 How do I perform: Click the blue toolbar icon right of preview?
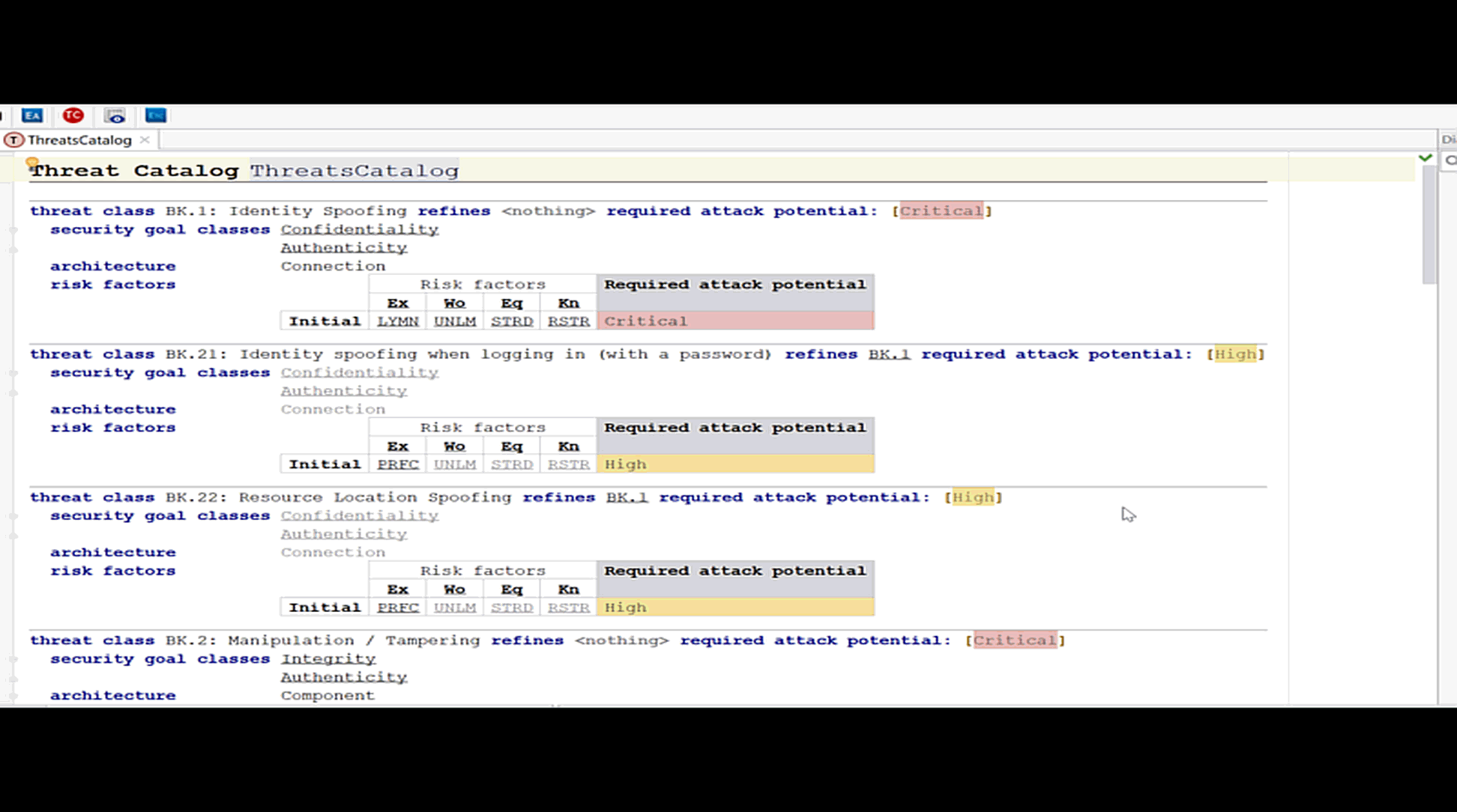[155, 115]
